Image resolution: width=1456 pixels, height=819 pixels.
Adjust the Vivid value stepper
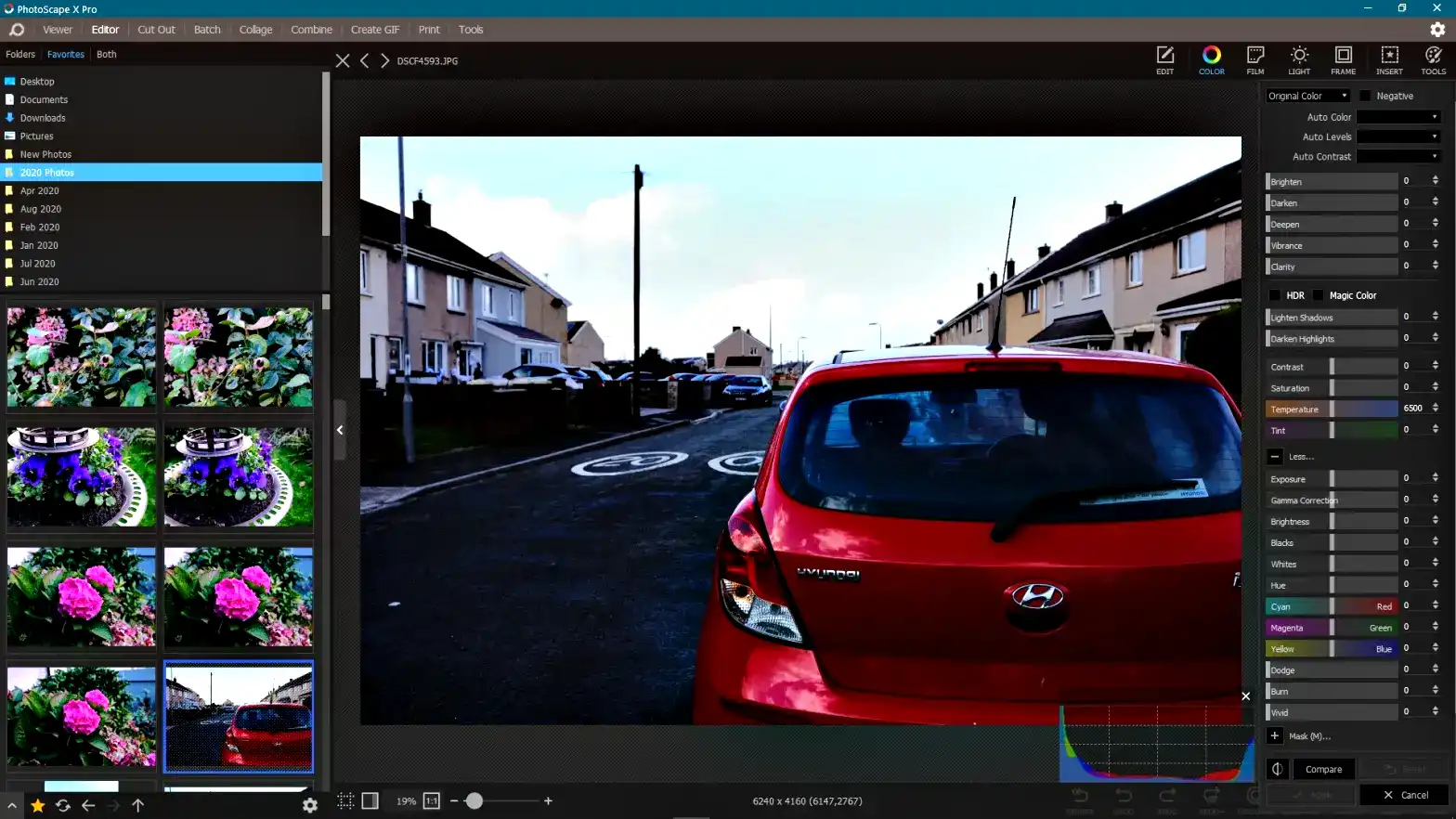(x=1435, y=711)
